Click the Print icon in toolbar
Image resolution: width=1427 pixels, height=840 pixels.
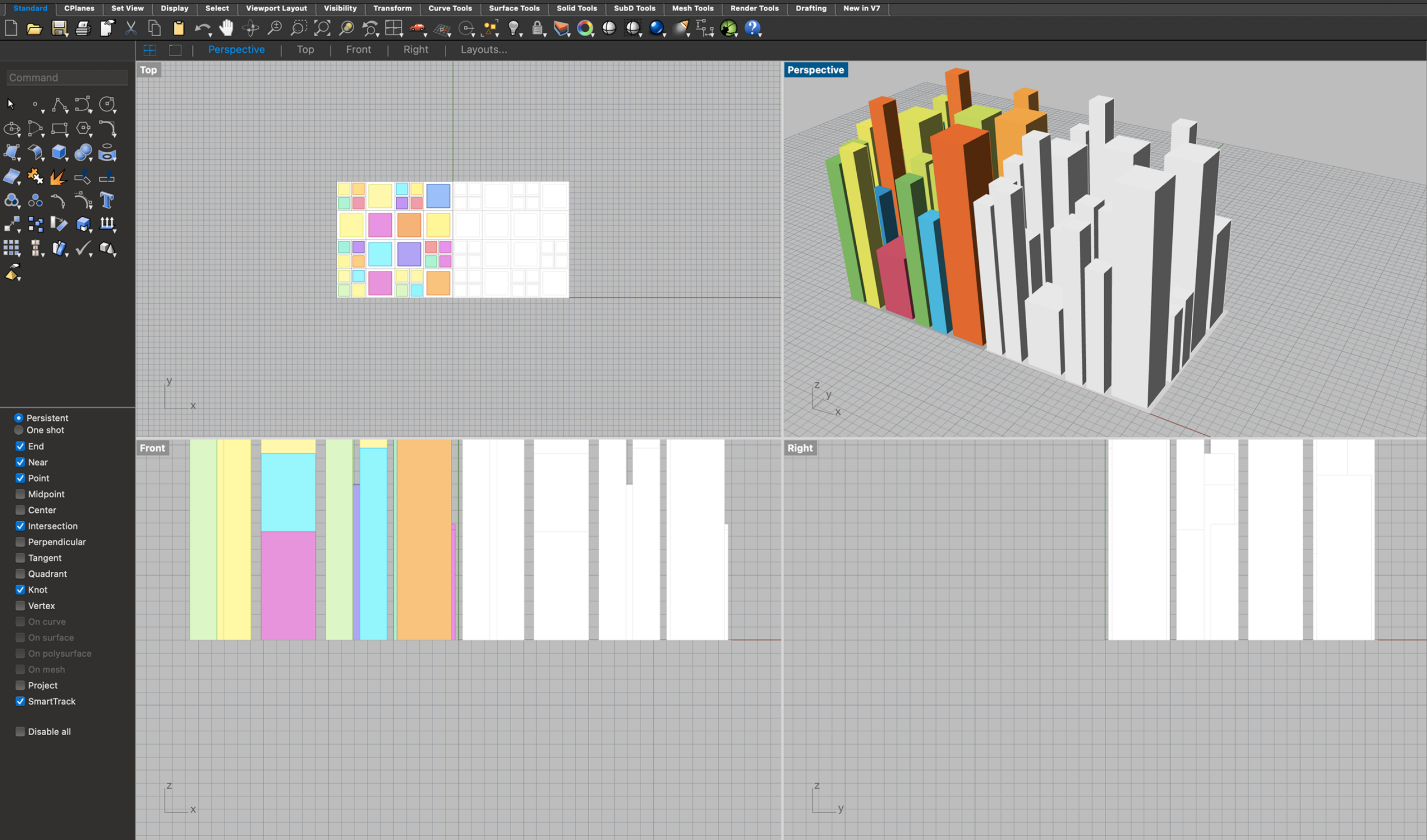[82, 28]
